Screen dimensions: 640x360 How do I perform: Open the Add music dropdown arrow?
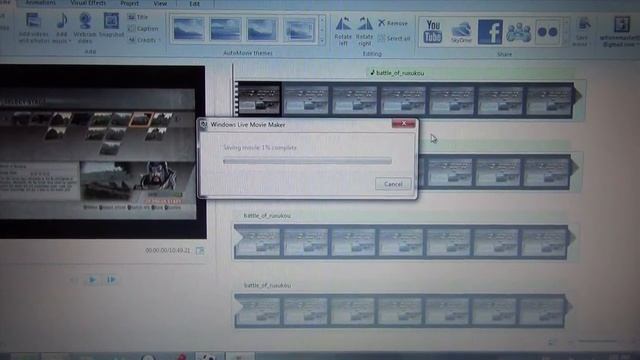click(x=70, y=41)
